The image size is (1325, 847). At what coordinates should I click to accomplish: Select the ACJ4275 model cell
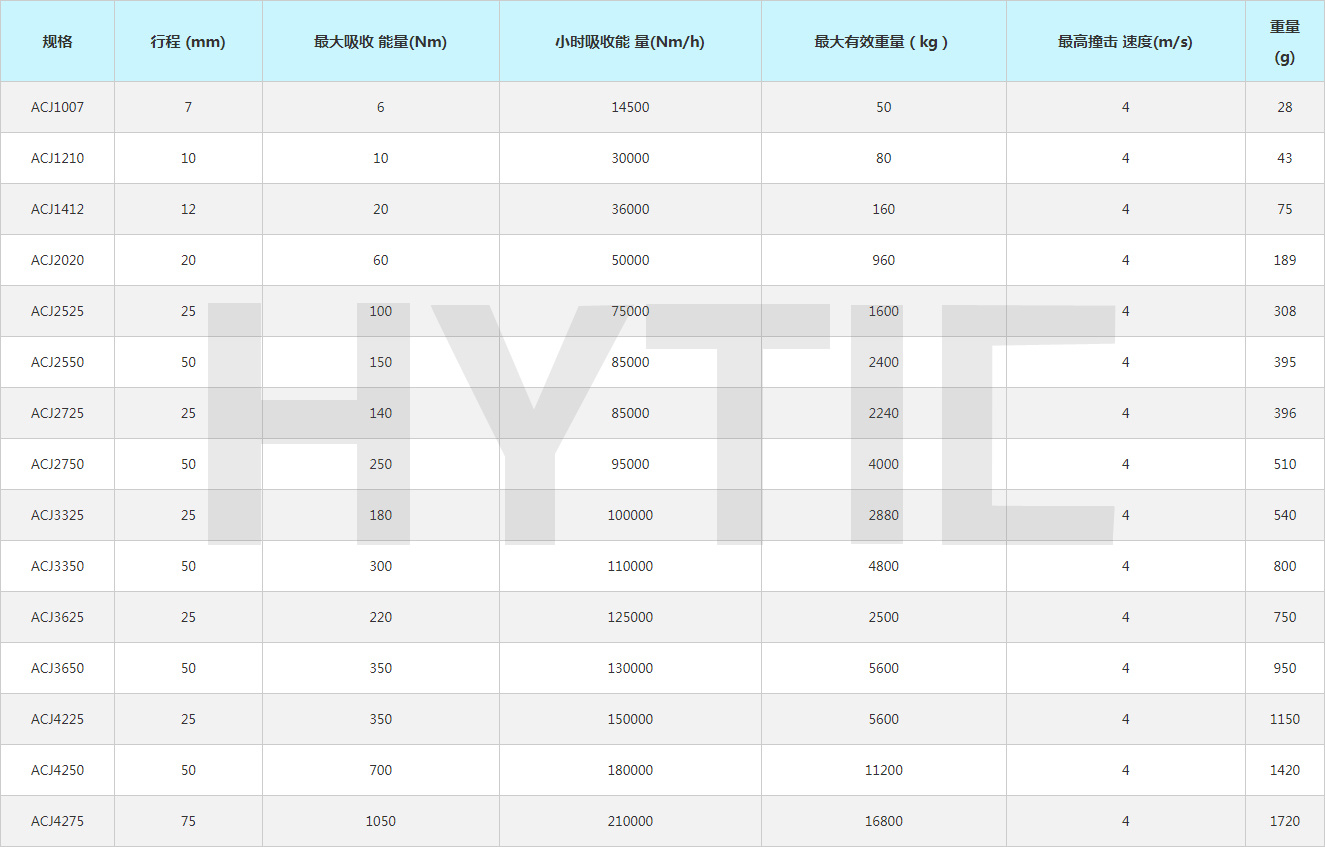click(57, 821)
